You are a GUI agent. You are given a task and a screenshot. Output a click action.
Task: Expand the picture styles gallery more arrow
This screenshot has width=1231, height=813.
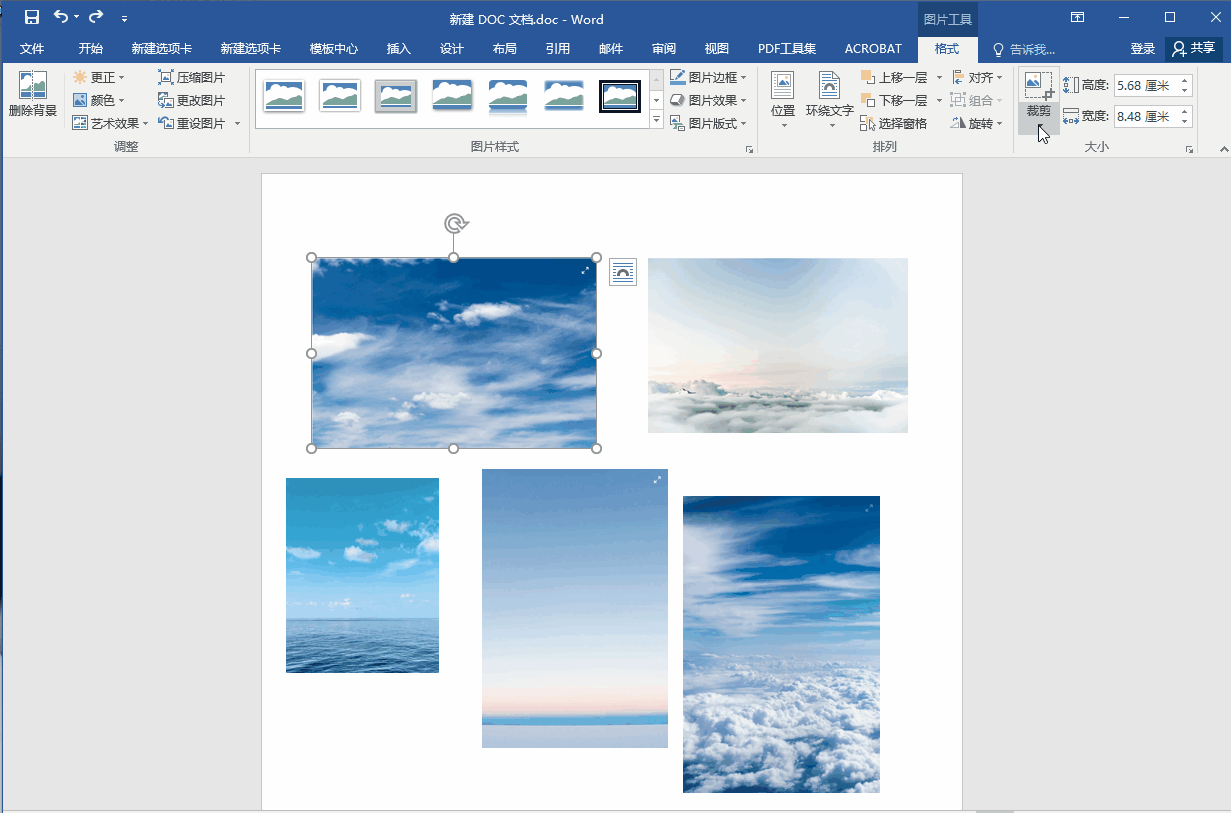pyautogui.click(x=657, y=121)
